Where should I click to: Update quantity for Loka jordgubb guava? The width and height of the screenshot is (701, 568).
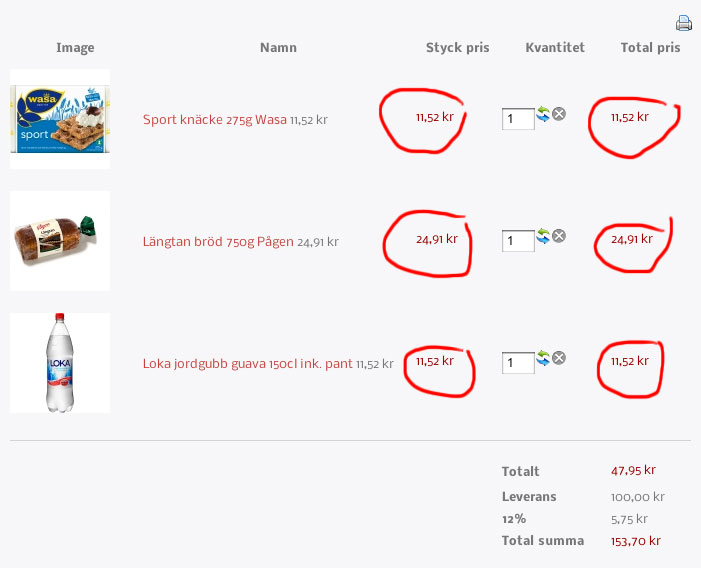tap(543, 357)
